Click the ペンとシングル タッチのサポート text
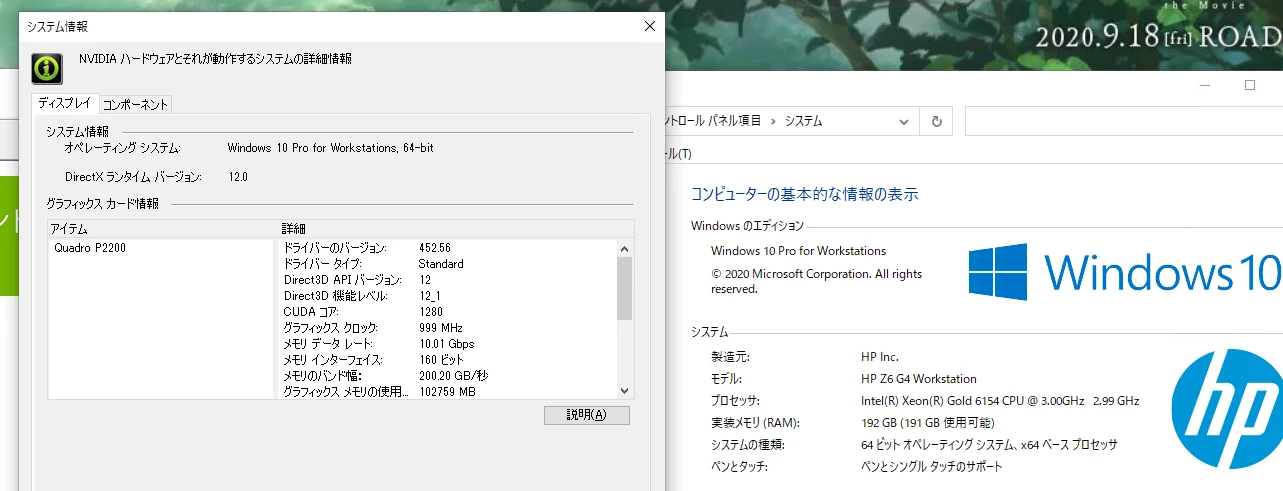The image size is (1283, 491). (931, 466)
